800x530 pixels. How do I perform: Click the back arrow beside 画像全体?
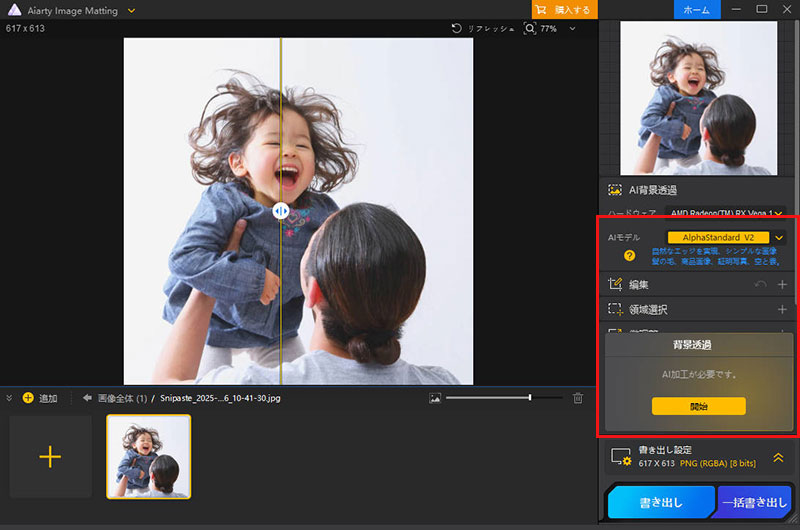pyautogui.click(x=87, y=398)
